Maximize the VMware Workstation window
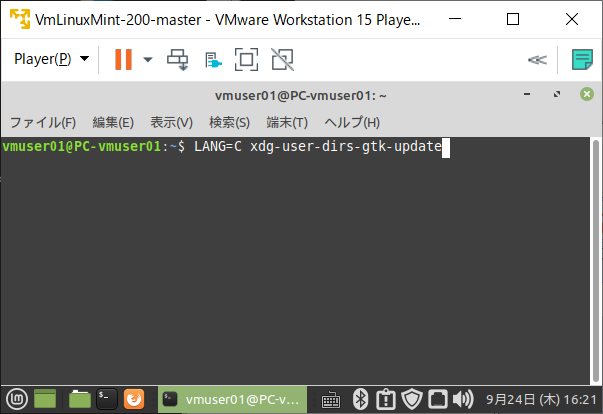The width and height of the screenshot is (603, 414). click(x=513, y=19)
